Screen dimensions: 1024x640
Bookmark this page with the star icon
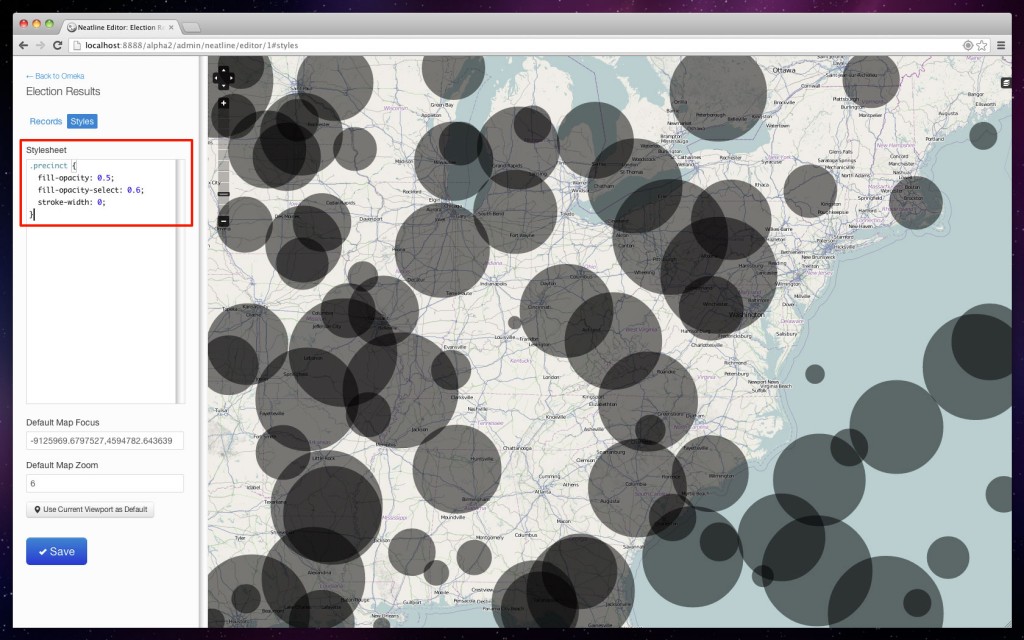point(982,45)
